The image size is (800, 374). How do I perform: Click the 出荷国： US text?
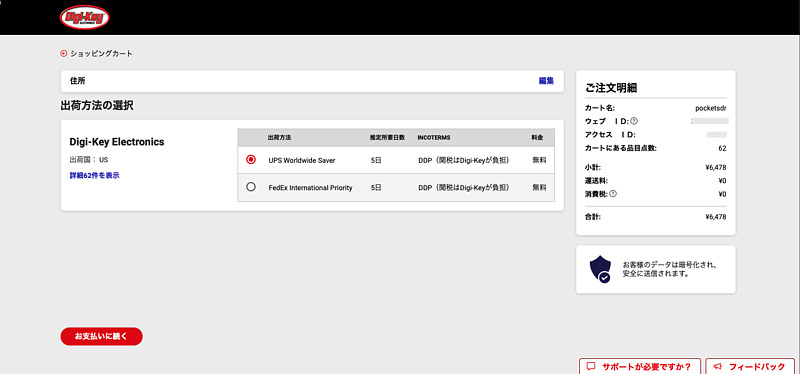(89, 160)
